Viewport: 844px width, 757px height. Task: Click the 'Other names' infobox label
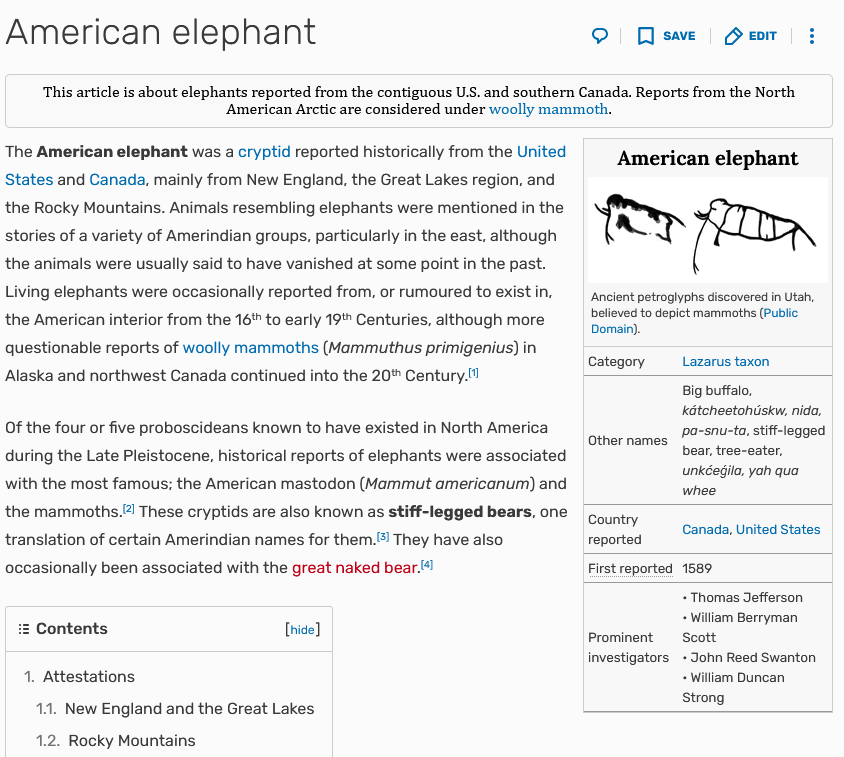click(x=627, y=440)
